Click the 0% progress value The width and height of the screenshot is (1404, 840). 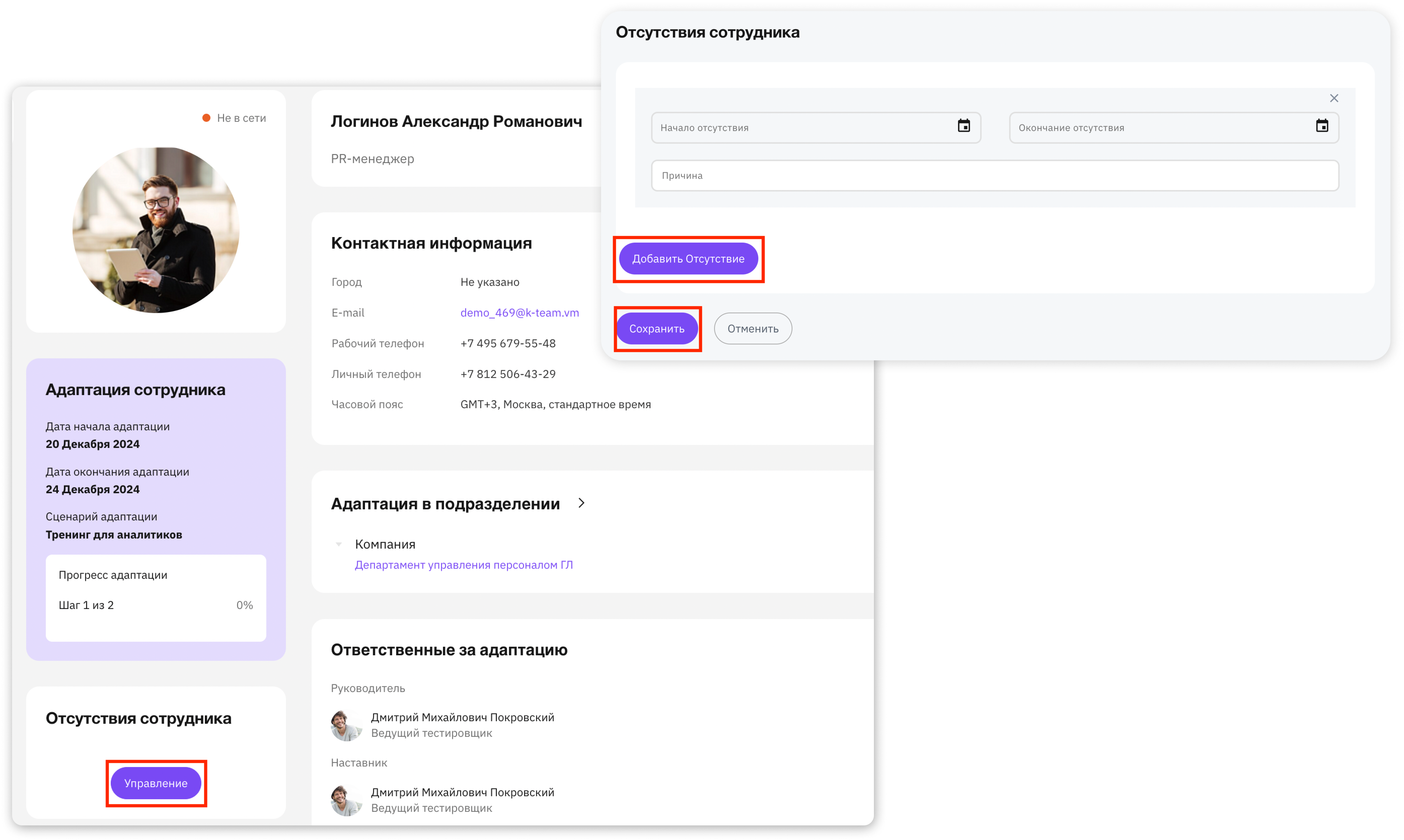click(245, 605)
